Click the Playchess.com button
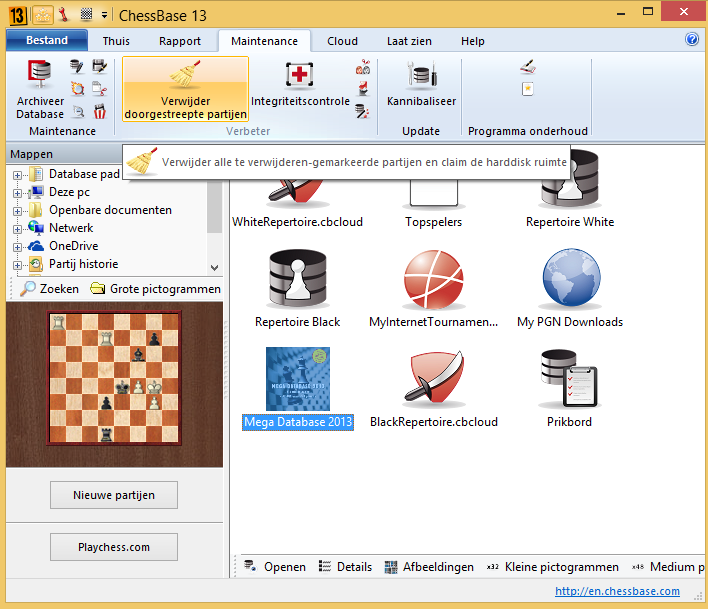The image size is (708, 609). (114, 547)
